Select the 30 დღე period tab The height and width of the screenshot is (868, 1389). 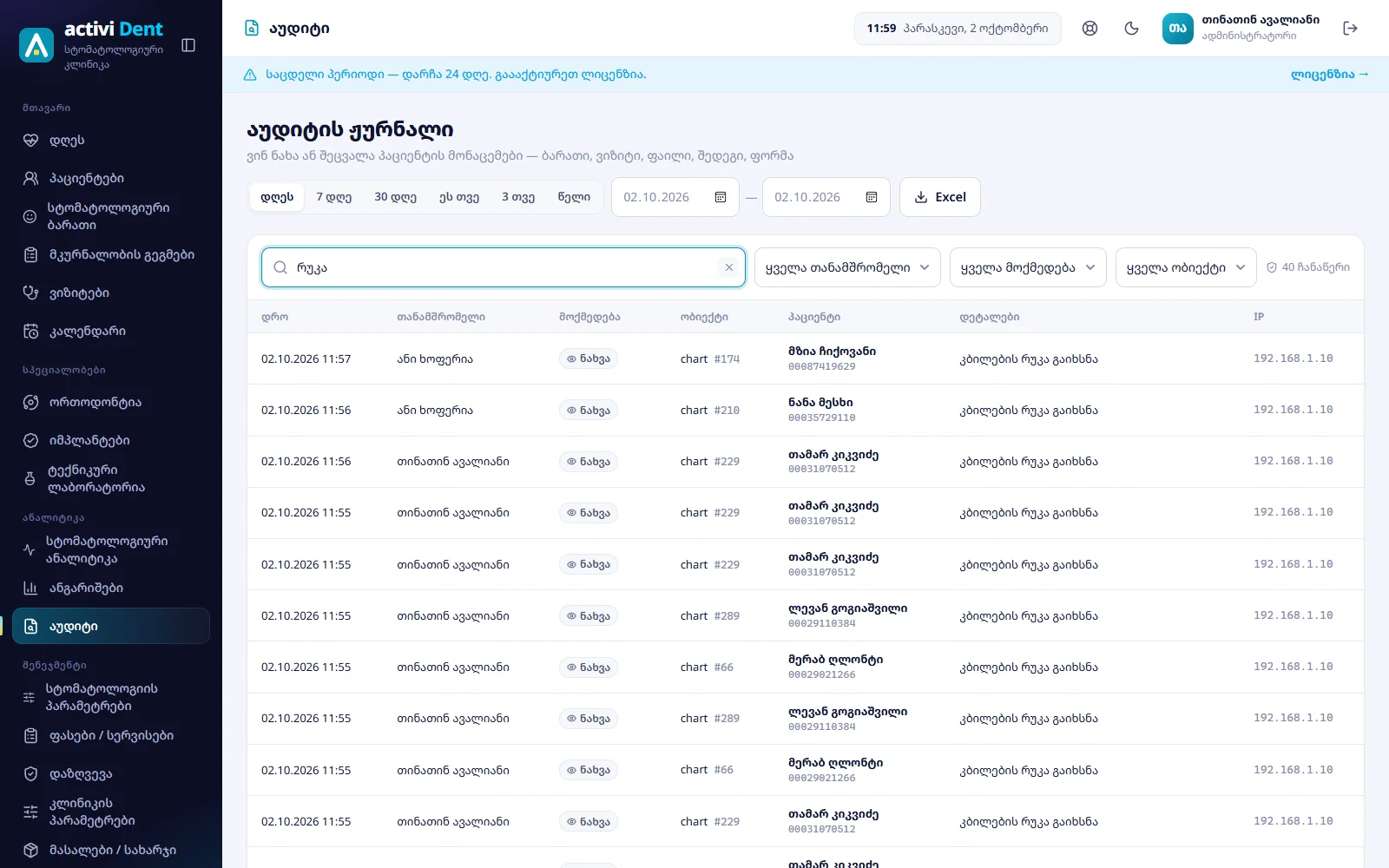(395, 197)
